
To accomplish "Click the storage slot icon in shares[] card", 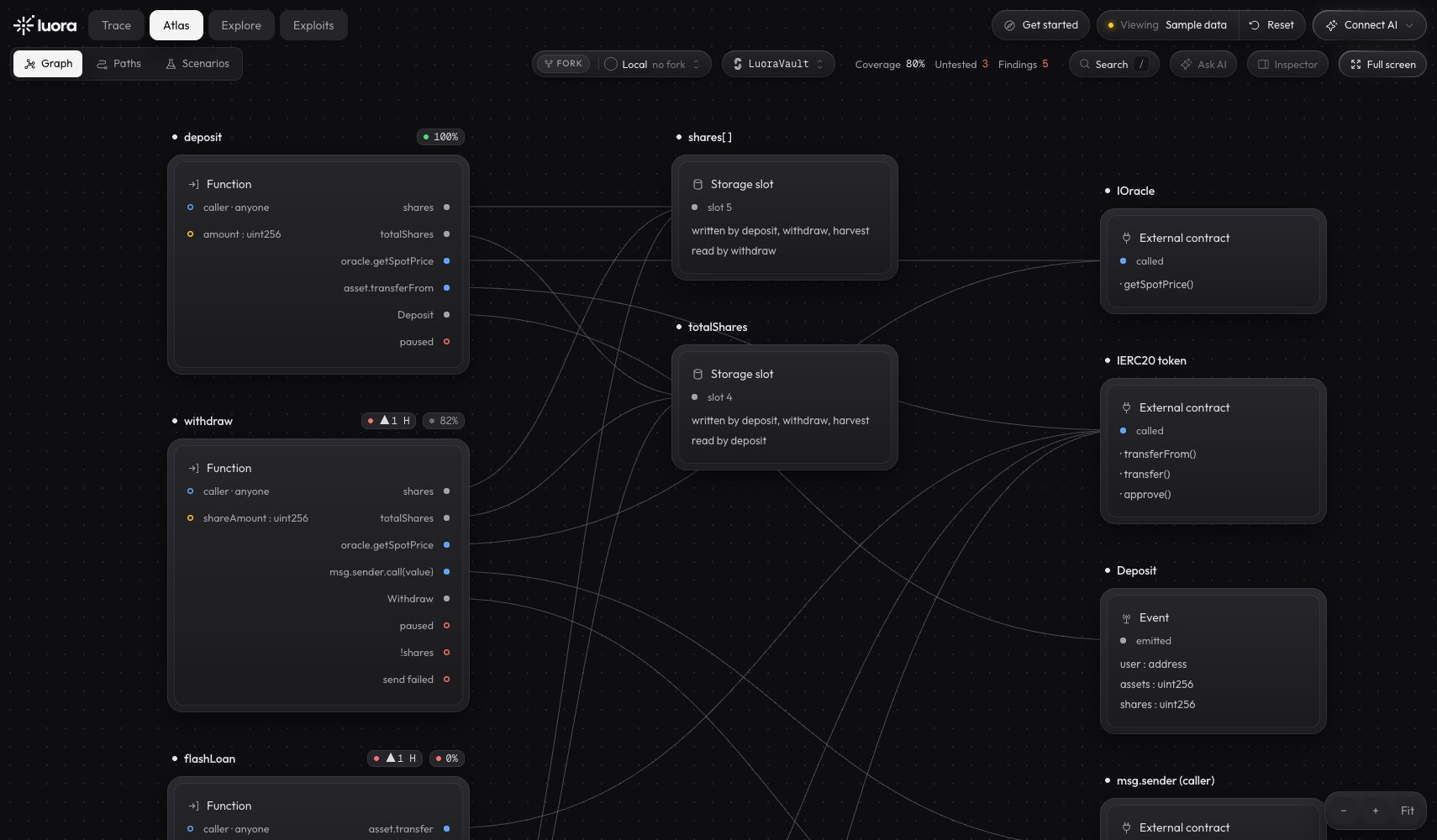I will tap(697, 184).
